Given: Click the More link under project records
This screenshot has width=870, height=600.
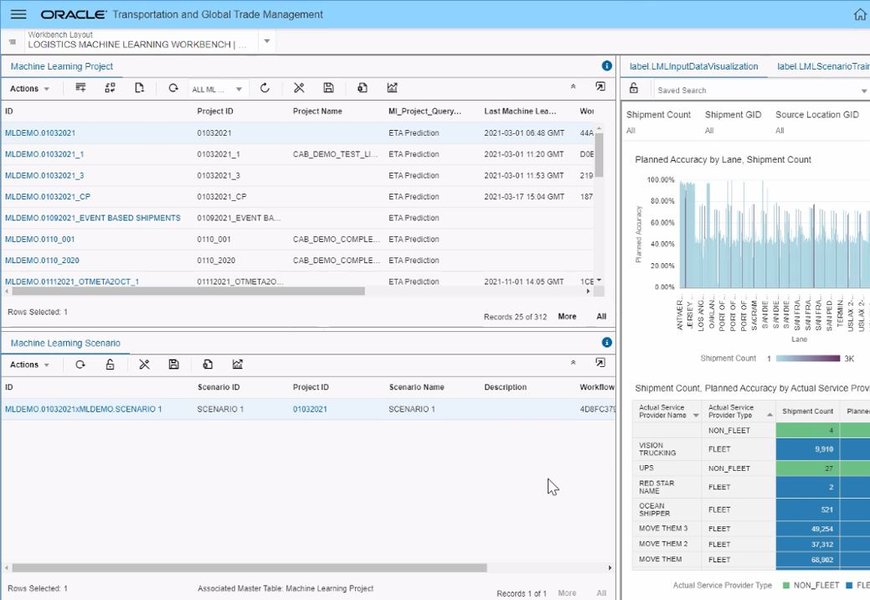Looking at the screenshot, I should [567, 315].
